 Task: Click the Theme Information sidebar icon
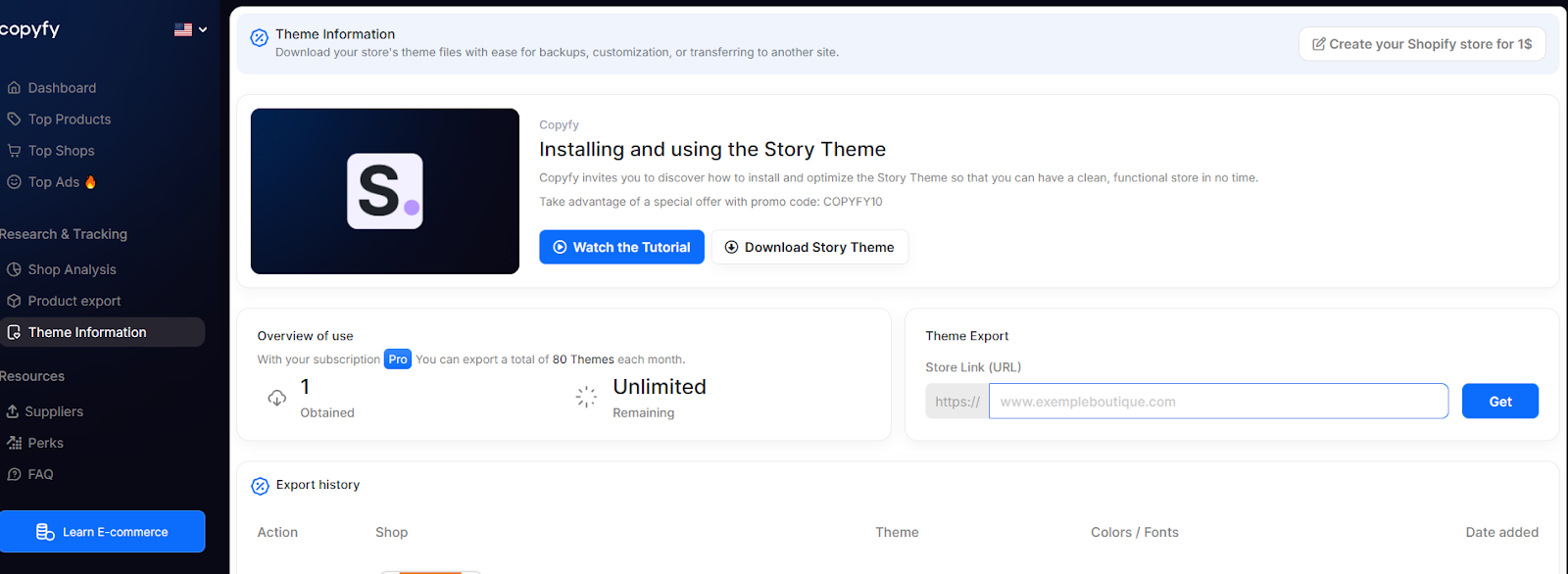[14, 332]
